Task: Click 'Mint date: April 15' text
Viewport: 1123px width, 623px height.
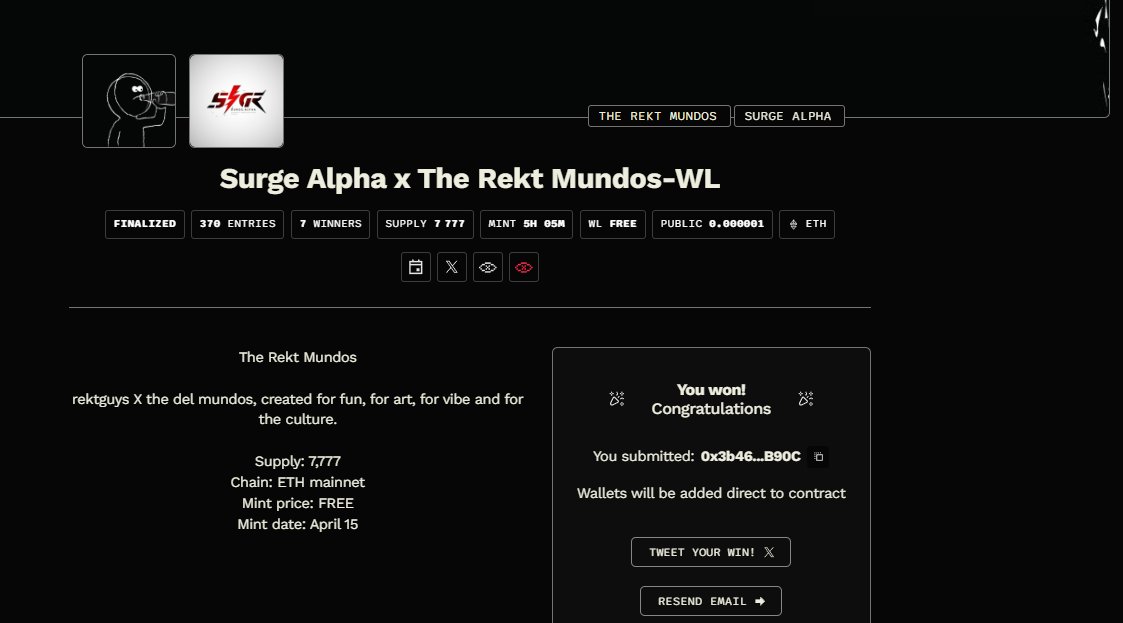Action: (x=298, y=524)
